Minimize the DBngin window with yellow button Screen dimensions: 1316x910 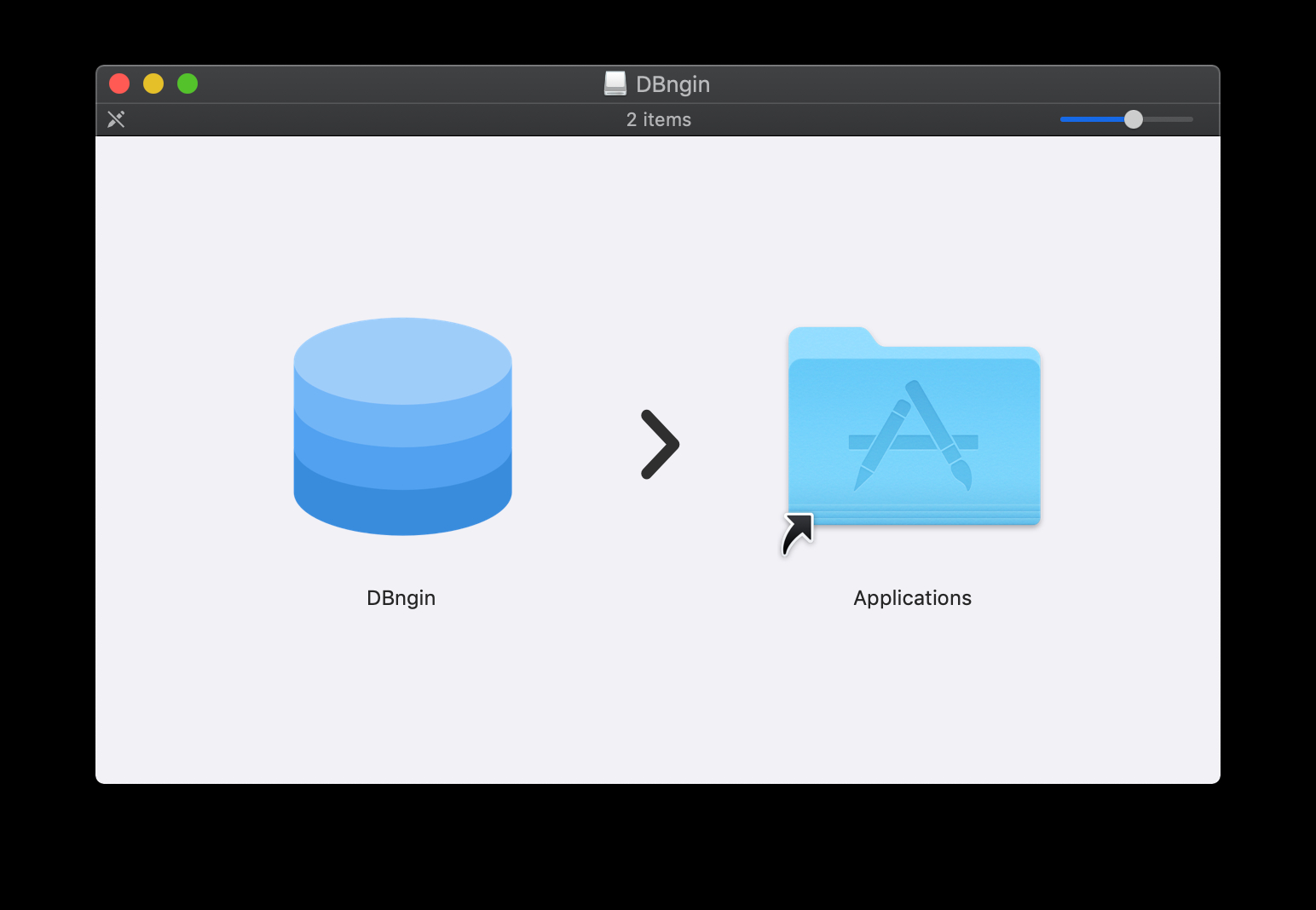pyautogui.click(x=153, y=84)
